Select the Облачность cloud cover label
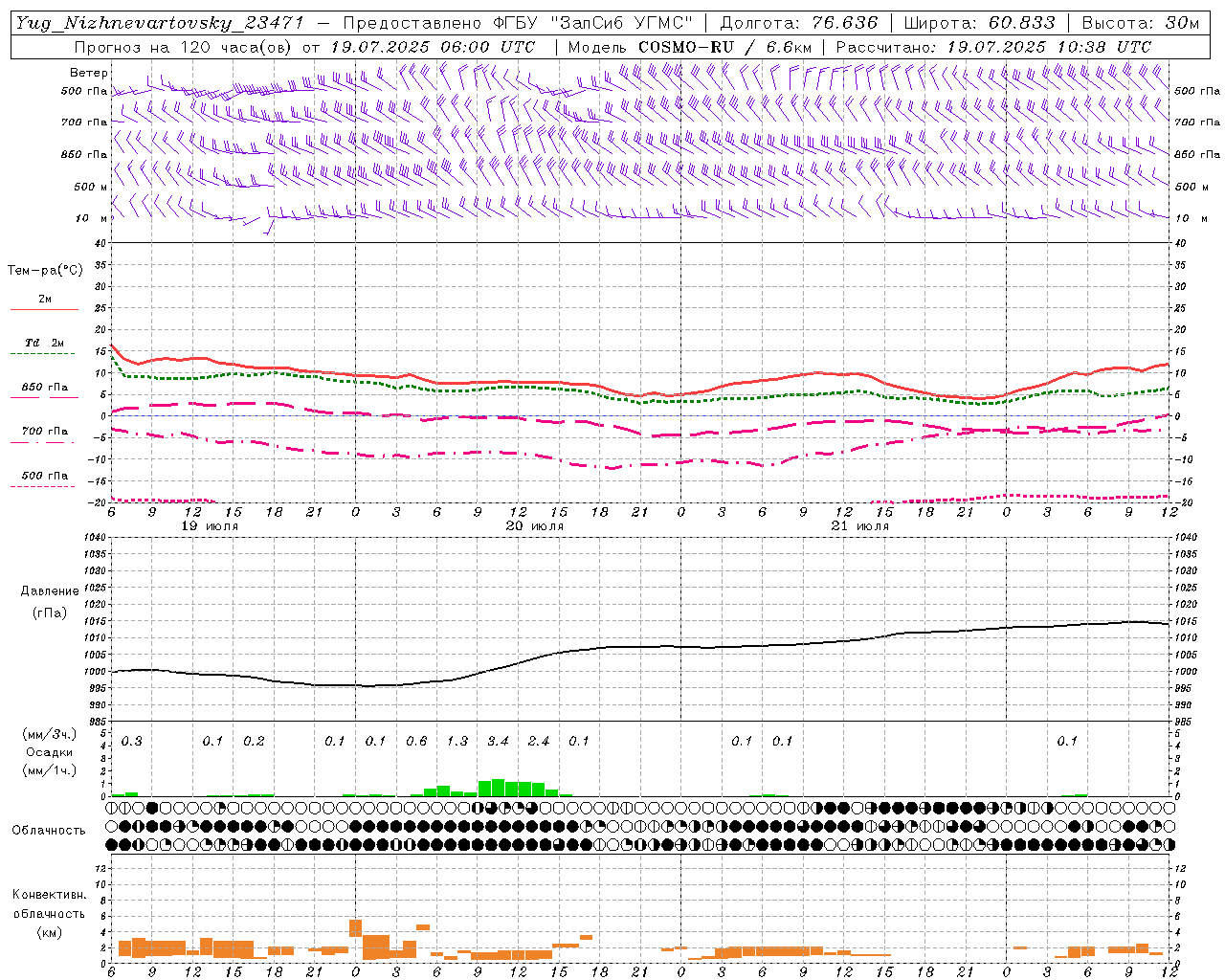The height and width of the screenshot is (980, 1225). 49,831
